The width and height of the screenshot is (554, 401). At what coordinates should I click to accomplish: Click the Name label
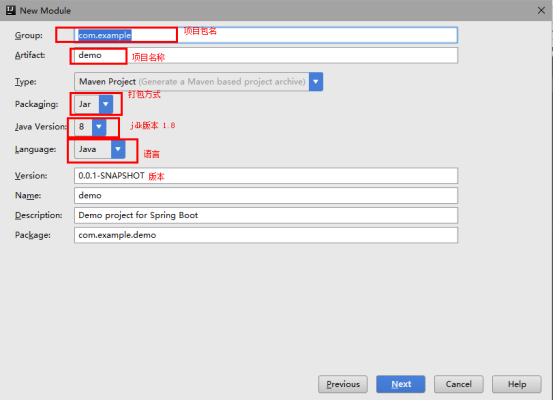click(x=28, y=195)
